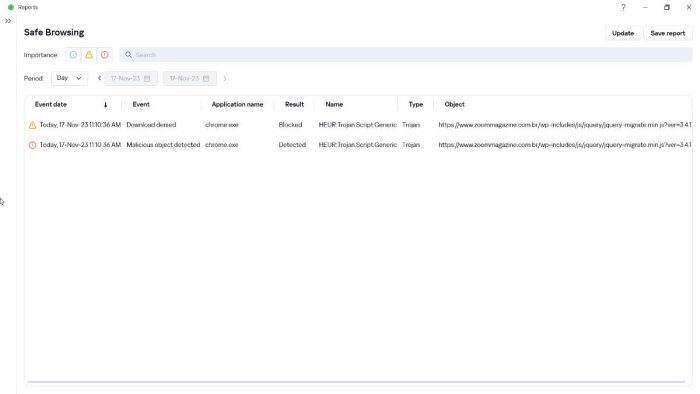
Task: Click the URL in the Blocked row
Action: pyautogui.click(x=565, y=125)
